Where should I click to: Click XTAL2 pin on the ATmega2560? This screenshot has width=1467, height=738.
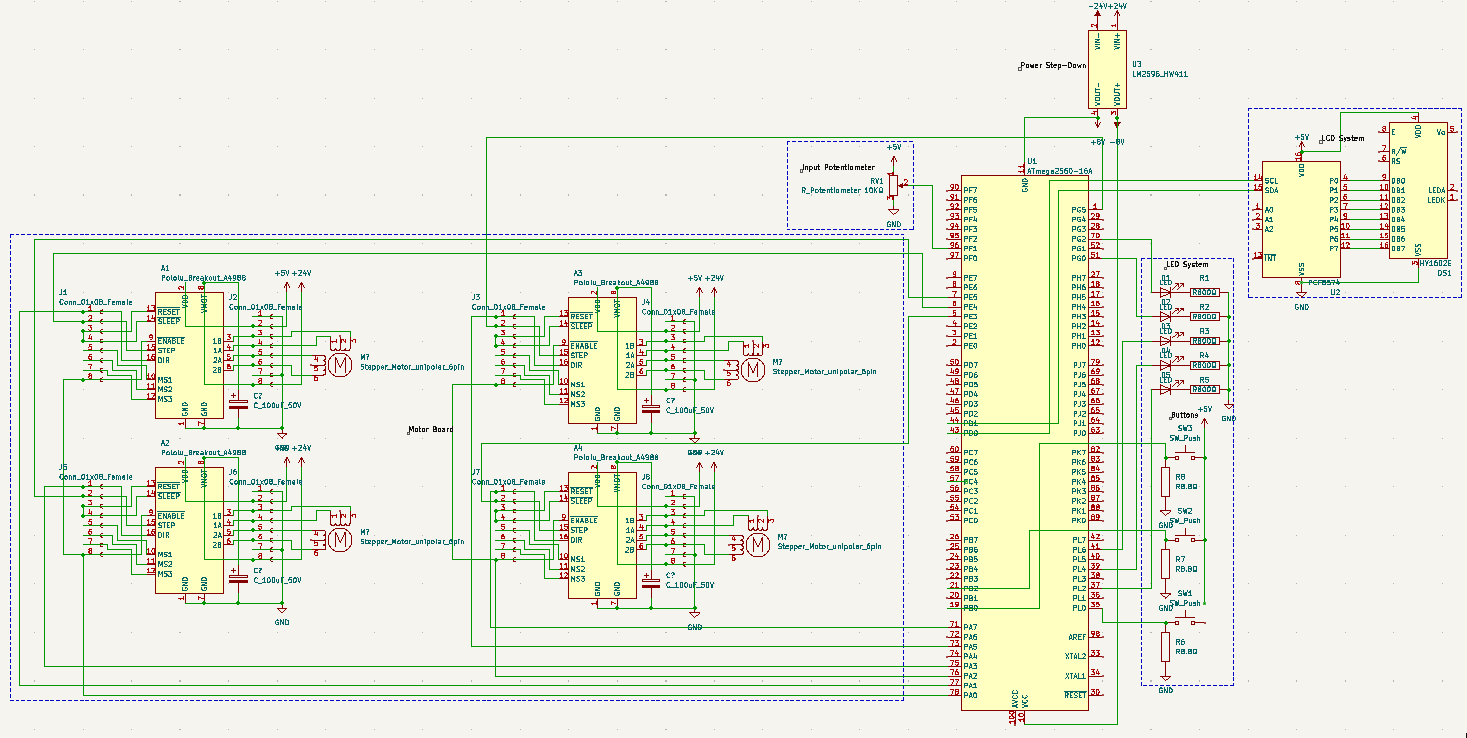tap(1075, 656)
